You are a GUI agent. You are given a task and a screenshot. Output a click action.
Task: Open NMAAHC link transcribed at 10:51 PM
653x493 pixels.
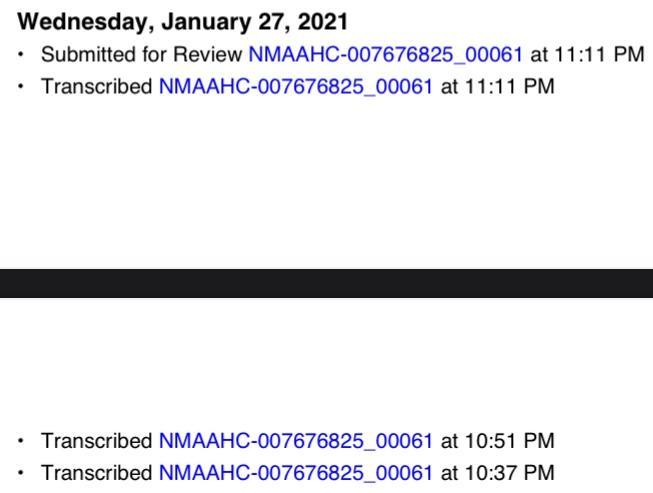pyautogui.click(x=295, y=441)
